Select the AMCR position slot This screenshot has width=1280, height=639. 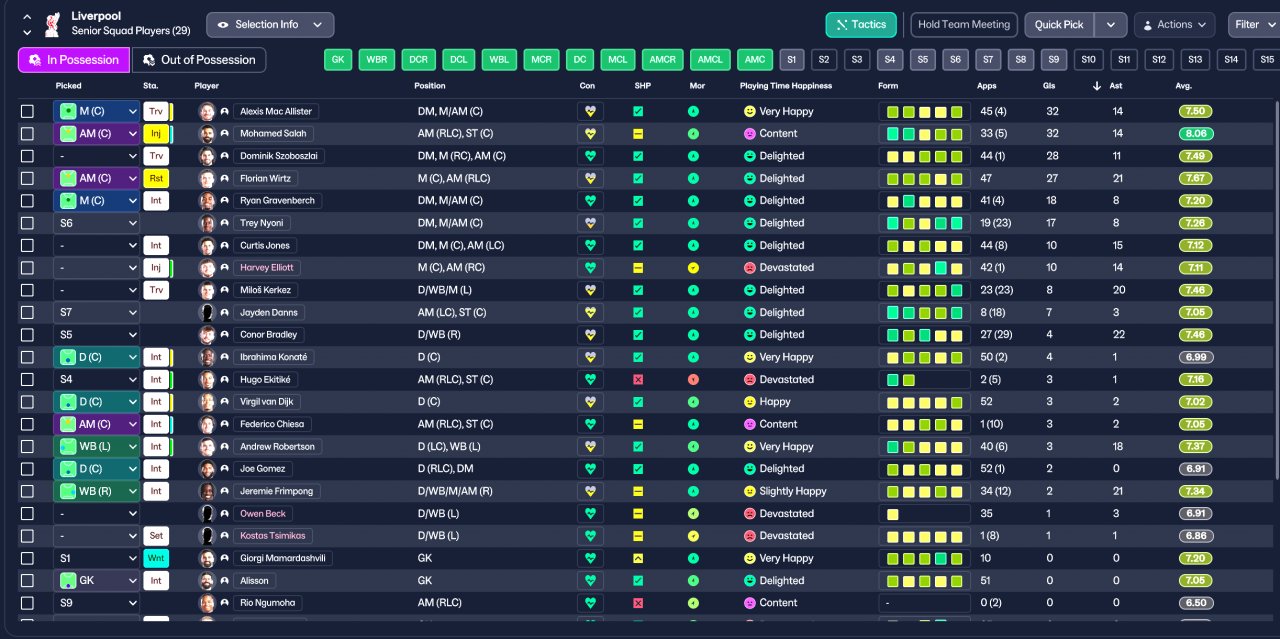tap(662, 60)
